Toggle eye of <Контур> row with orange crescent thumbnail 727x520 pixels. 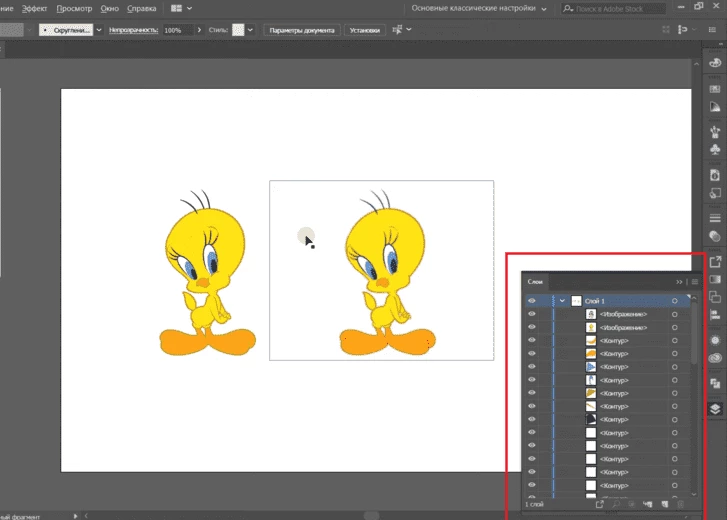tap(532, 340)
